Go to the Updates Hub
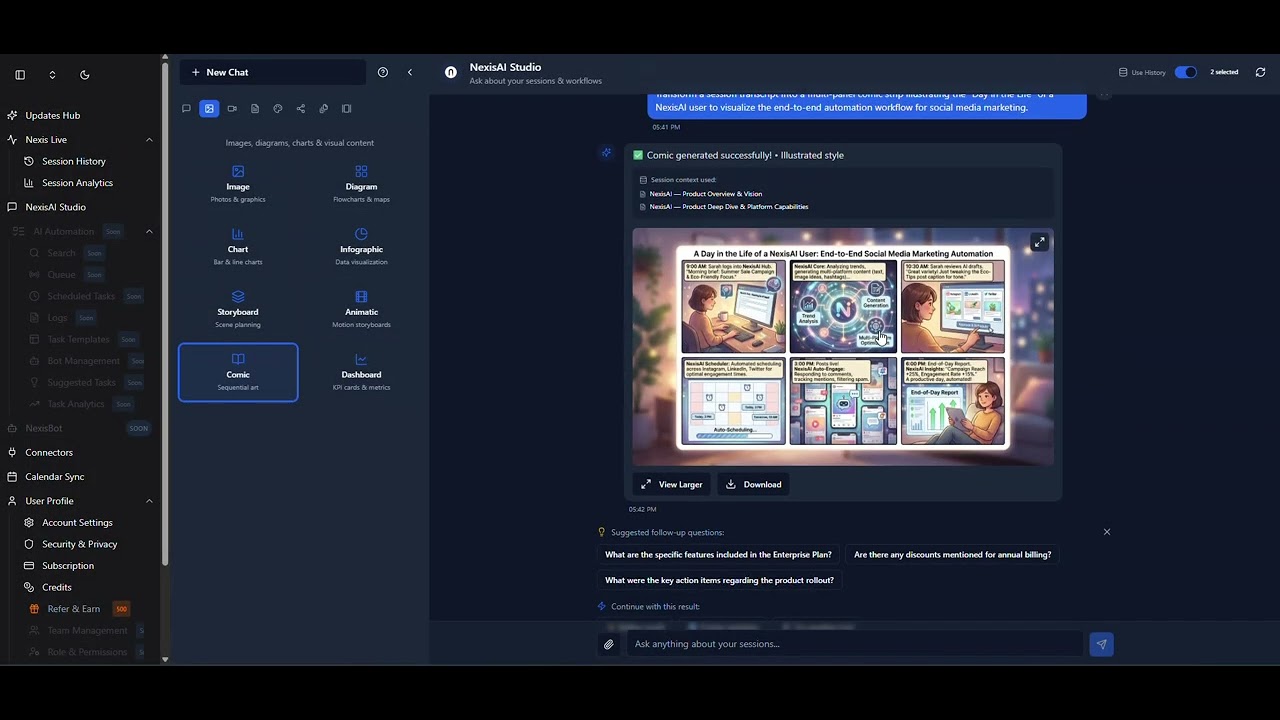1280x720 pixels. [x=53, y=115]
